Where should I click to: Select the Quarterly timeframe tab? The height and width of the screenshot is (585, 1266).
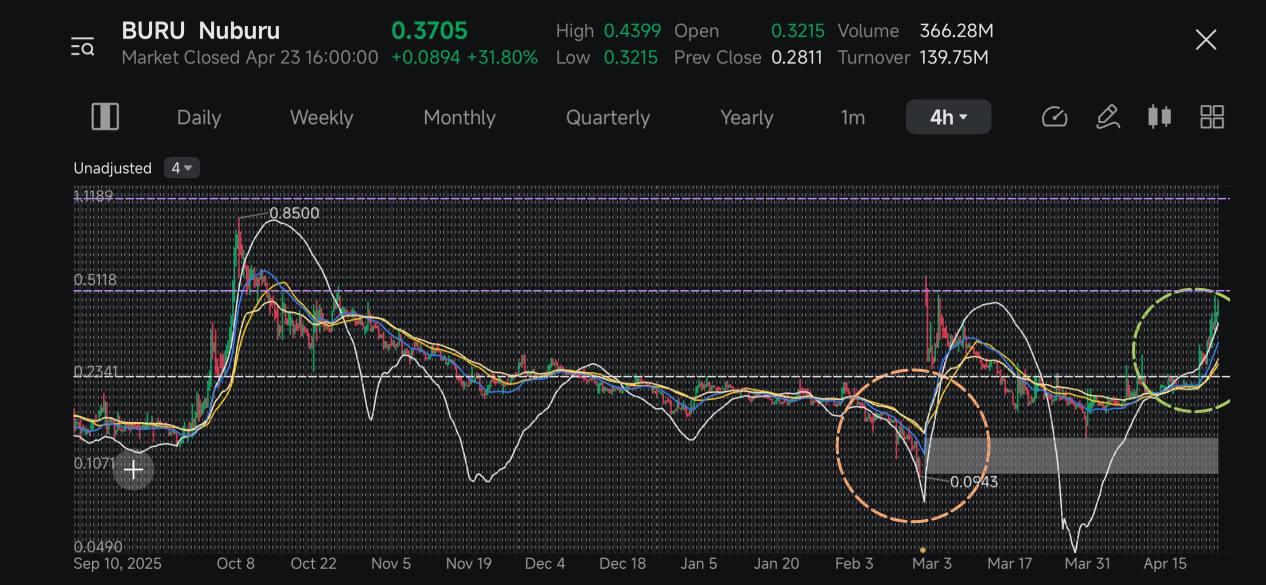point(608,117)
